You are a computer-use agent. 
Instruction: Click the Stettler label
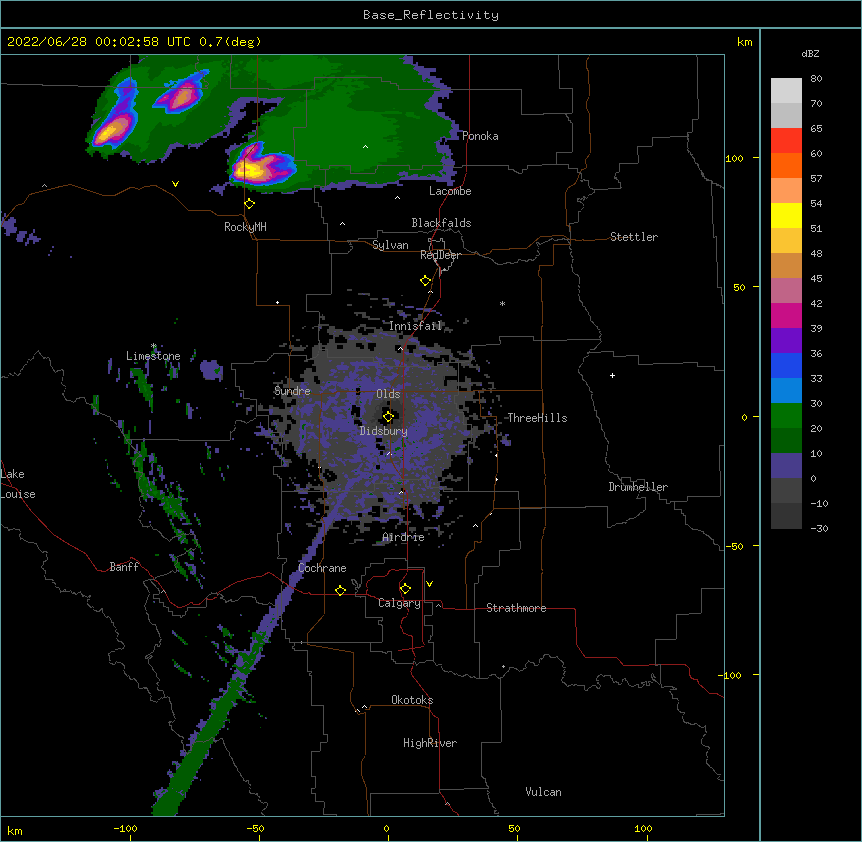[633, 237]
